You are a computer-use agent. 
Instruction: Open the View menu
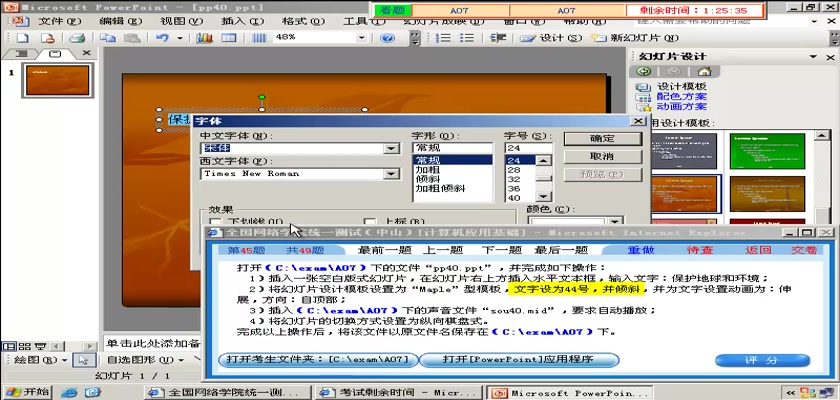coord(182,21)
